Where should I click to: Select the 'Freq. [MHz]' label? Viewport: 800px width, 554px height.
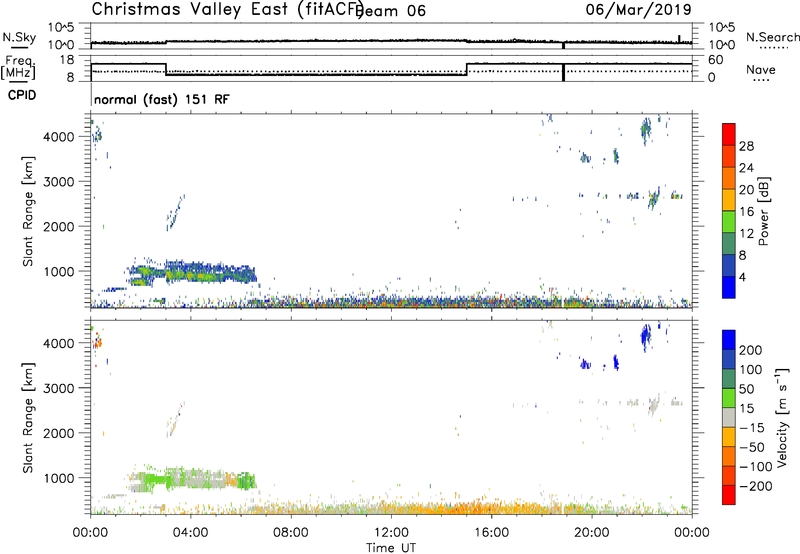click(x=19, y=67)
